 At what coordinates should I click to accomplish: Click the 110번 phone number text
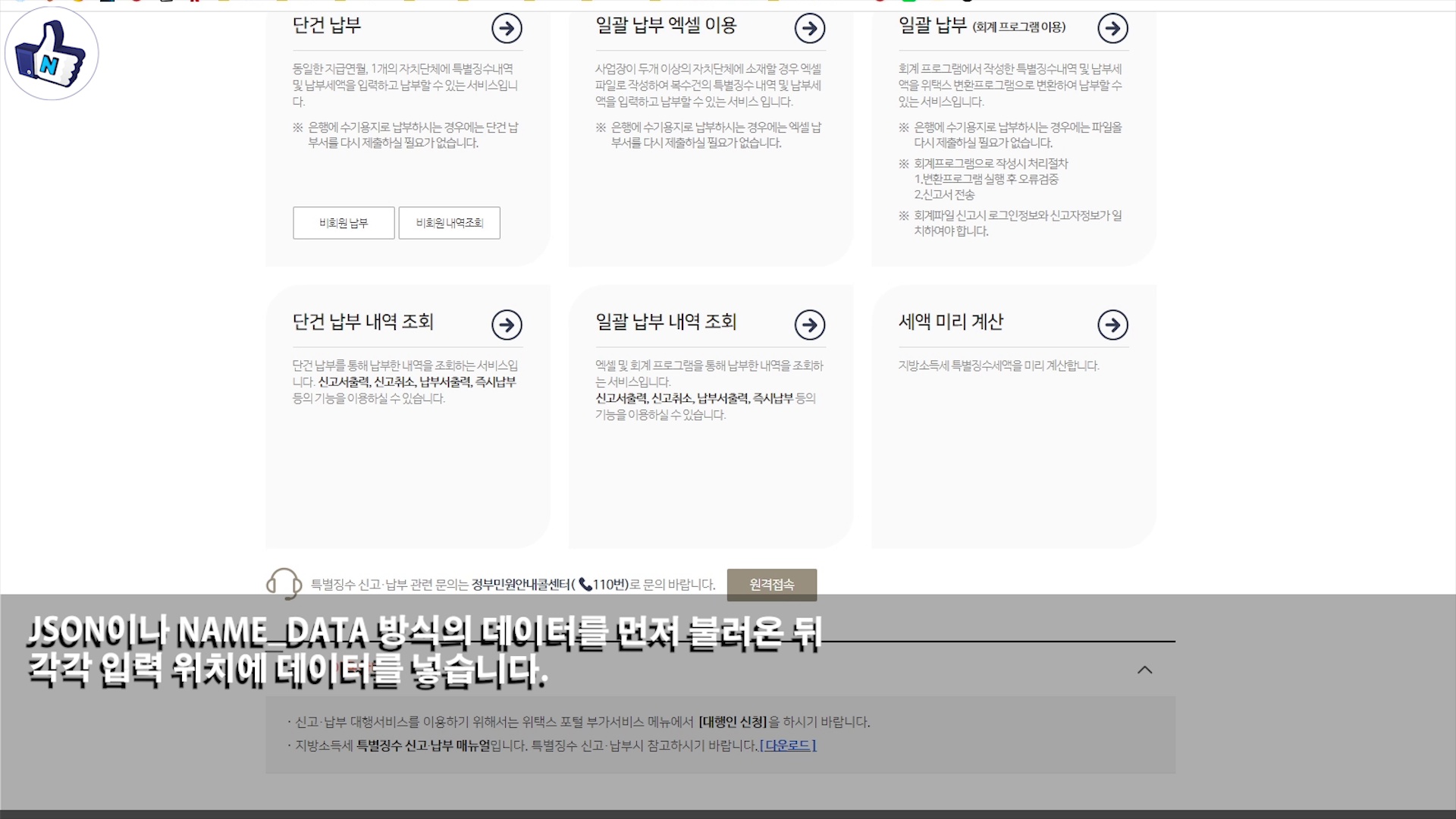tap(609, 585)
